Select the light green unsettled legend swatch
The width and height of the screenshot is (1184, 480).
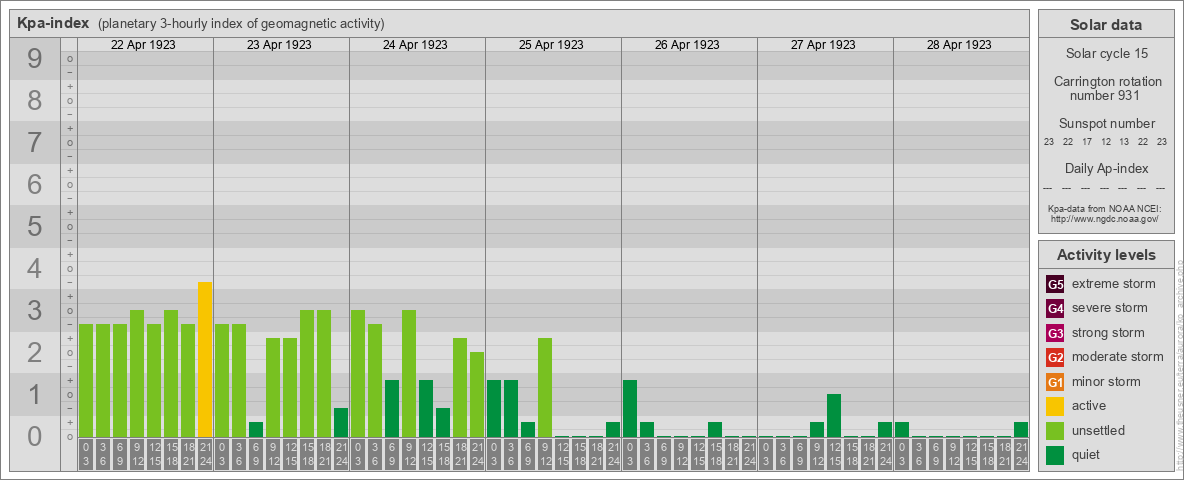pos(1055,430)
